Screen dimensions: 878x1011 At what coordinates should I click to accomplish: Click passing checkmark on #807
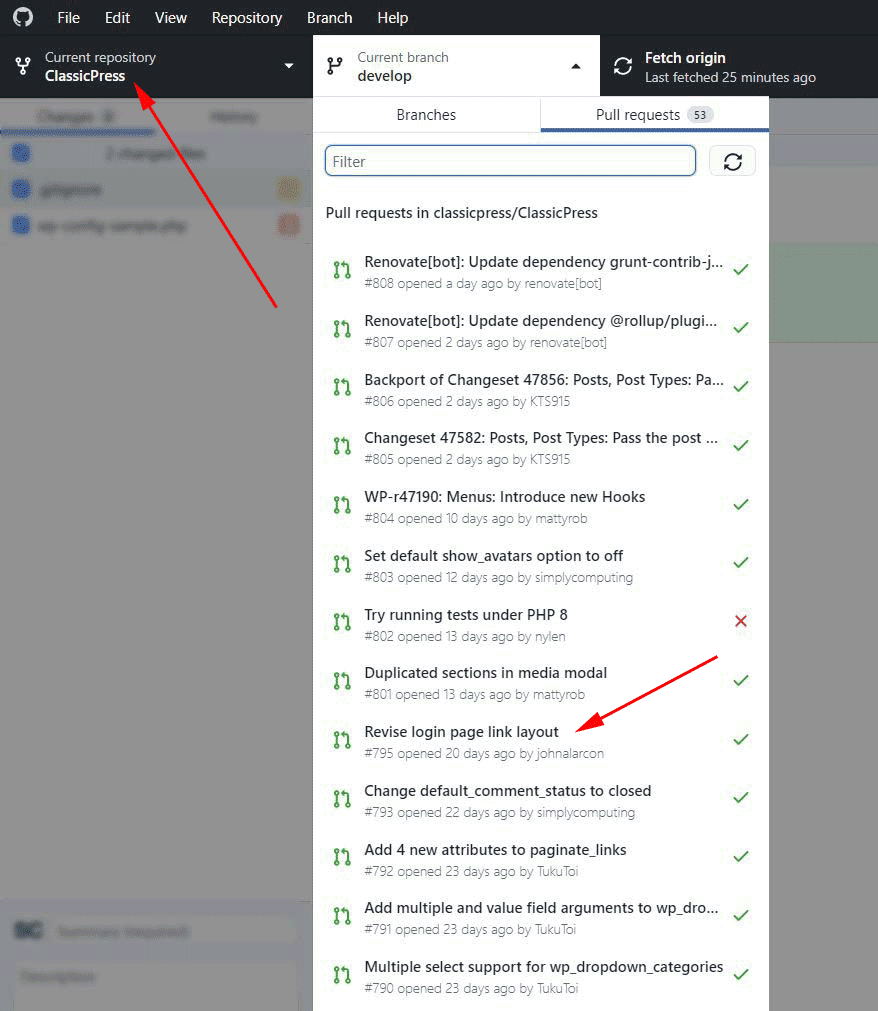tap(741, 328)
